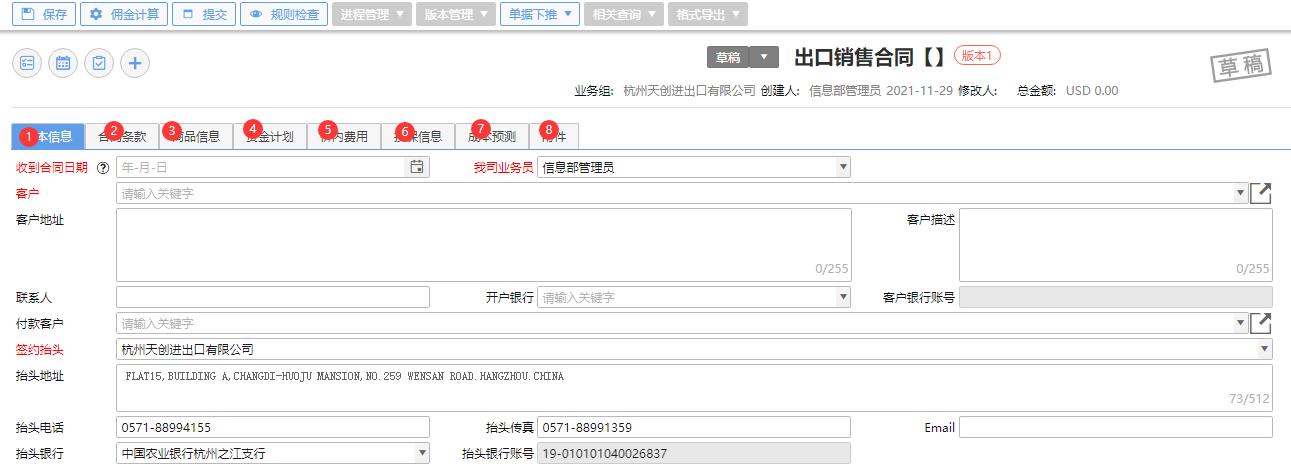
Task: Click the 抬头电话 input field
Action: click(x=273, y=427)
